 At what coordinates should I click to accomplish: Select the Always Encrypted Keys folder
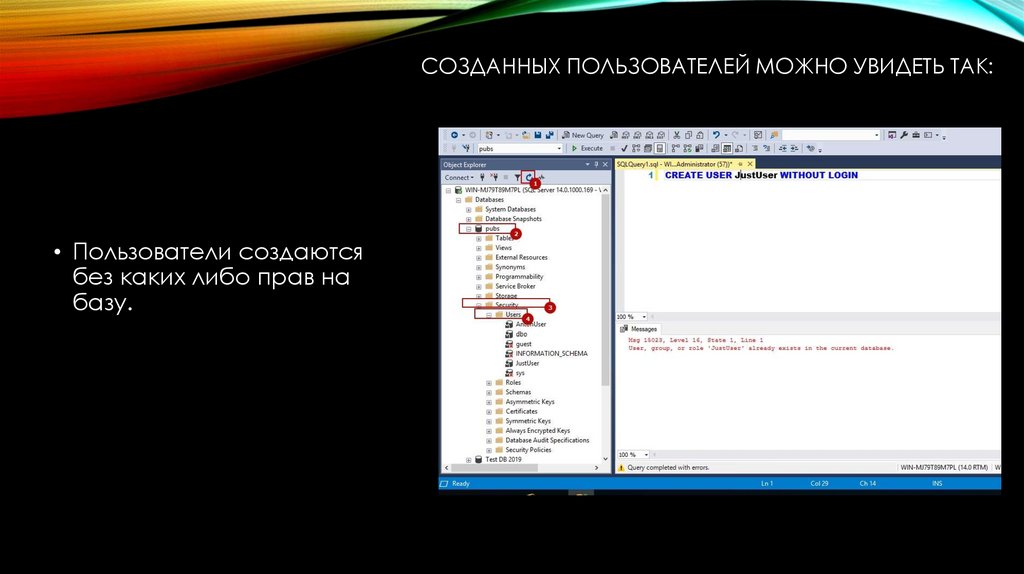(x=537, y=431)
